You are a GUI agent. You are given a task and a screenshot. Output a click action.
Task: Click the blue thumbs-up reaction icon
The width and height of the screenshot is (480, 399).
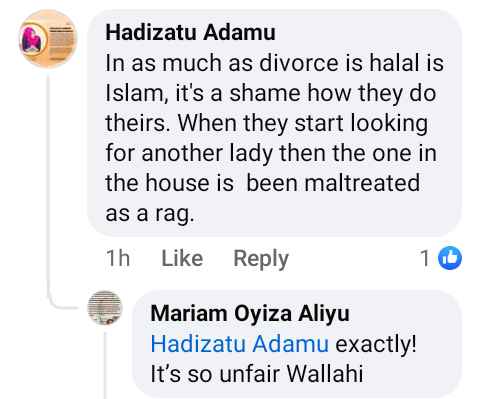(x=450, y=258)
